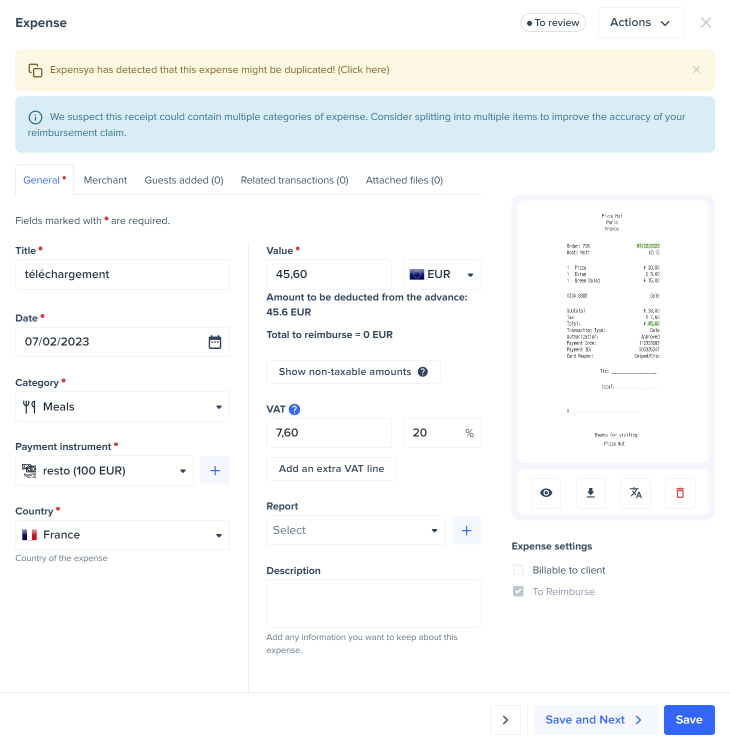Click the Meals fork and knife icon
Image resolution: width=730 pixels, height=742 pixels.
click(29, 406)
